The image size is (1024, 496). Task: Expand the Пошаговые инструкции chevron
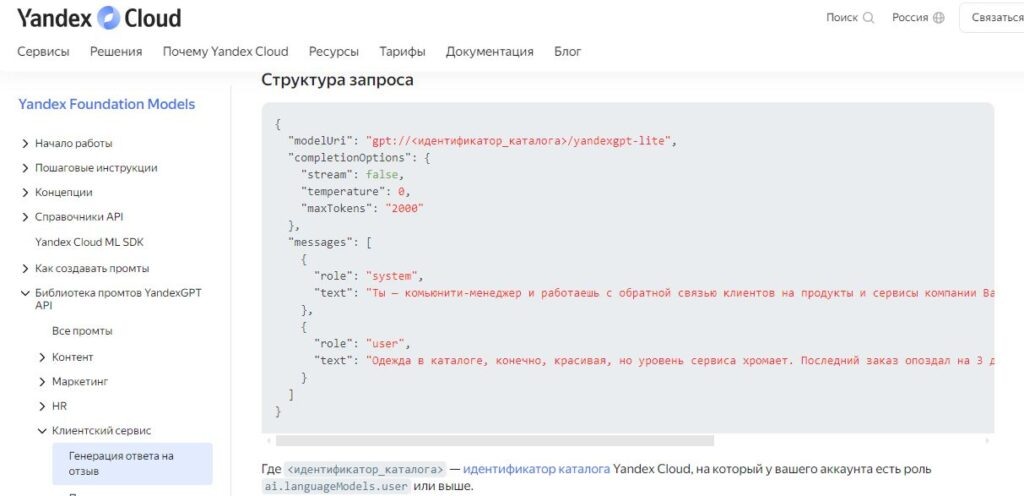(x=25, y=168)
